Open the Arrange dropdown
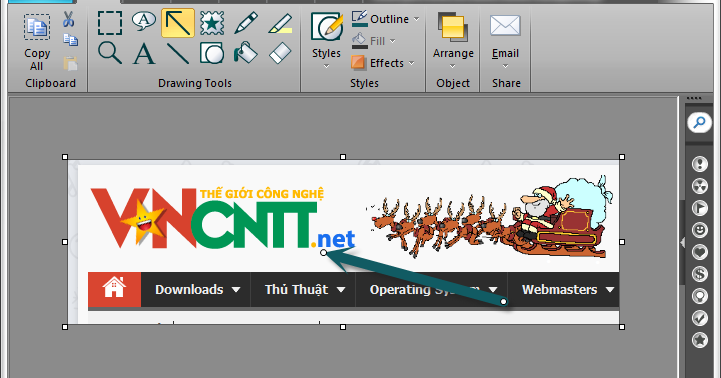Image resolution: width=721 pixels, height=378 pixels. (453, 40)
